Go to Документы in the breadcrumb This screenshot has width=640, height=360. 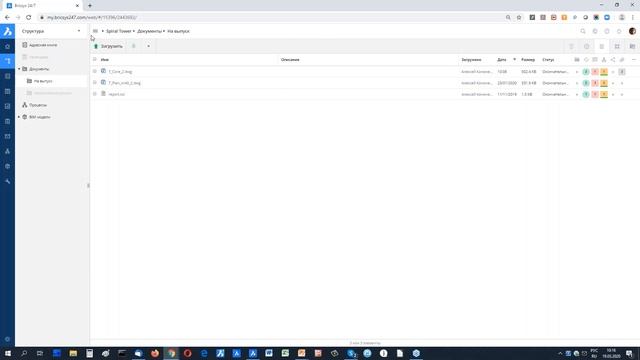click(149, 31)
